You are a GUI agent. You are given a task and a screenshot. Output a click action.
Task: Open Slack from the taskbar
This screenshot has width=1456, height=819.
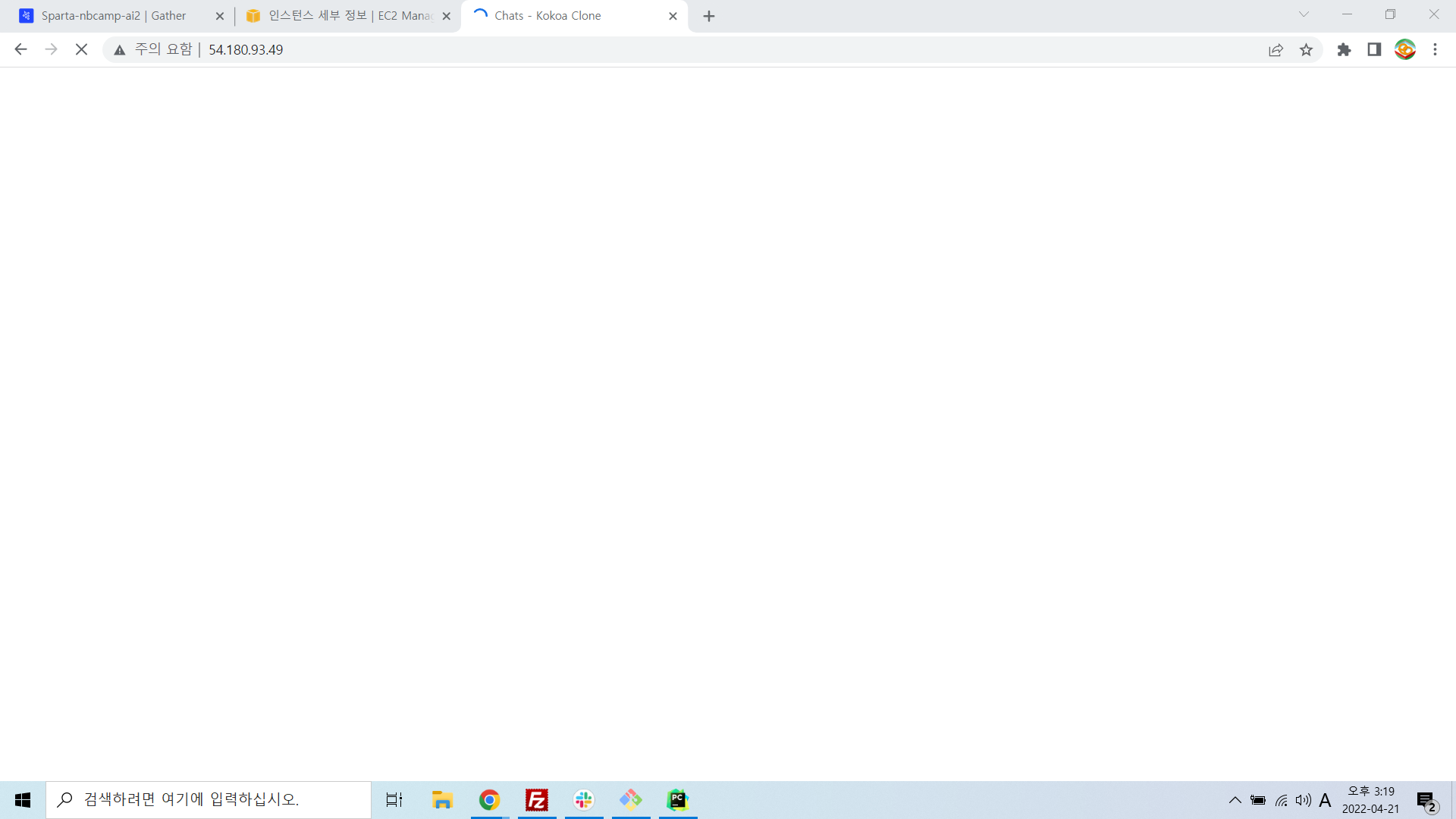coord(584,800)
